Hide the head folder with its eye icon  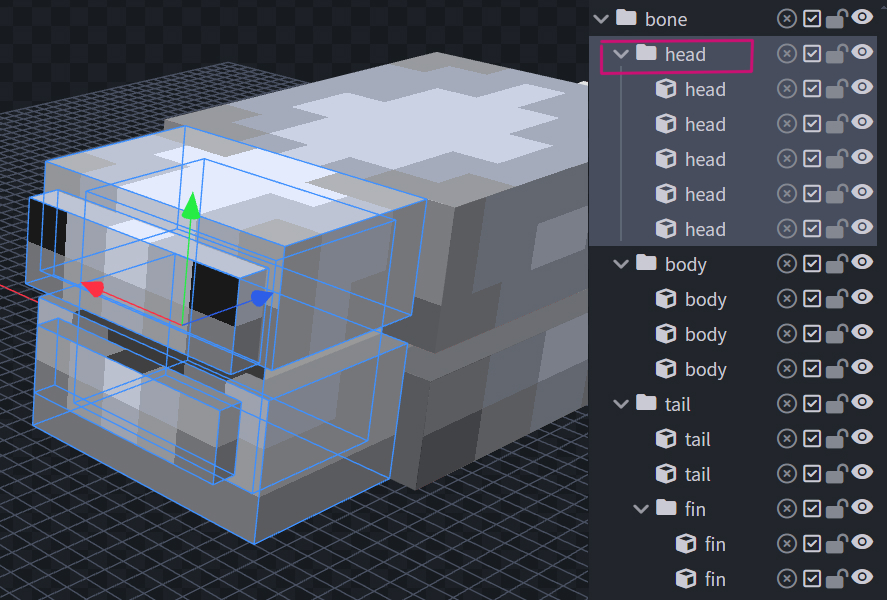(862, 52)
